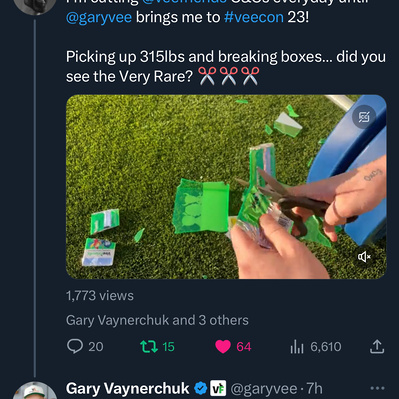Click the blue verified badge
The height and width of the screenshot is (399, 399).
[201, 388]
